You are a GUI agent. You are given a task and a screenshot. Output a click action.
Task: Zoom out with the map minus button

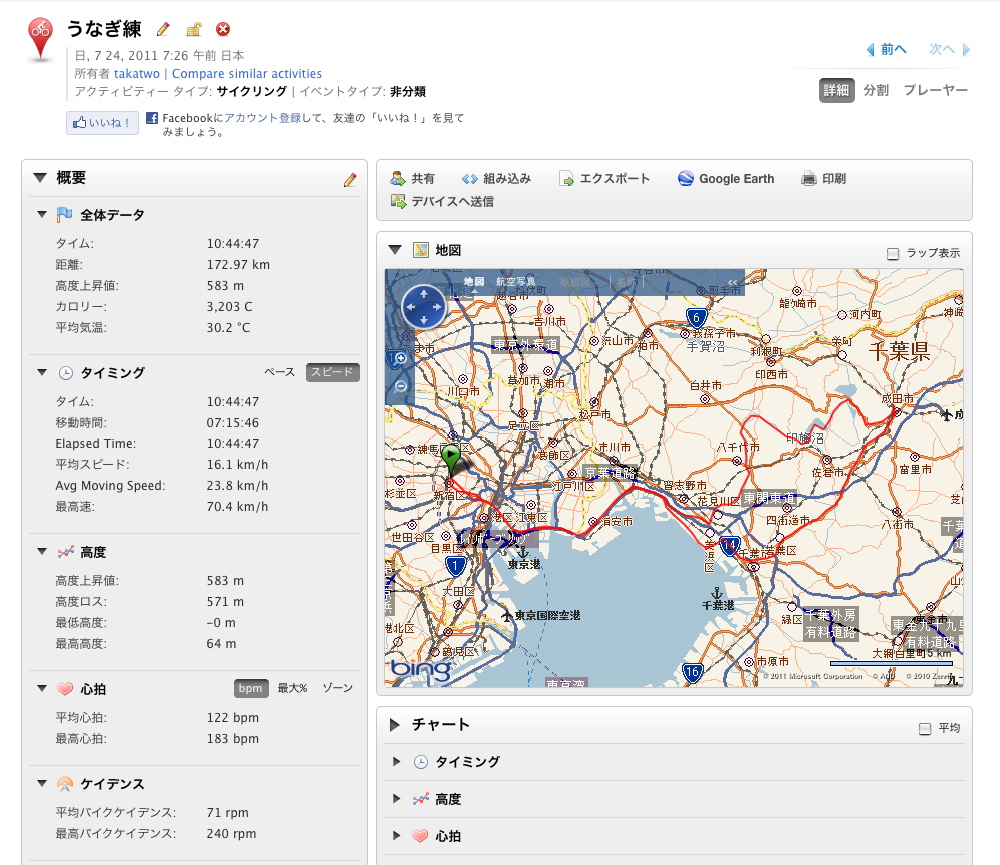401,386
